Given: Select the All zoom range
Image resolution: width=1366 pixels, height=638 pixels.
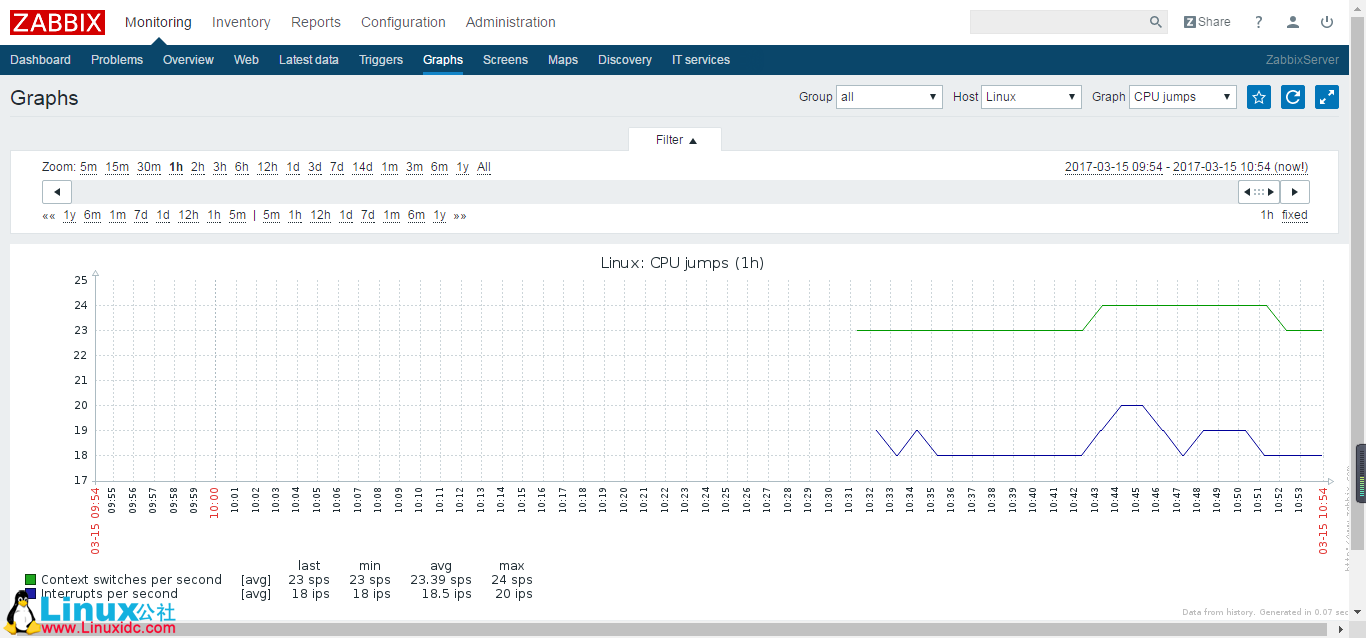Looking at the screenshot, I should tap(484, 167).
